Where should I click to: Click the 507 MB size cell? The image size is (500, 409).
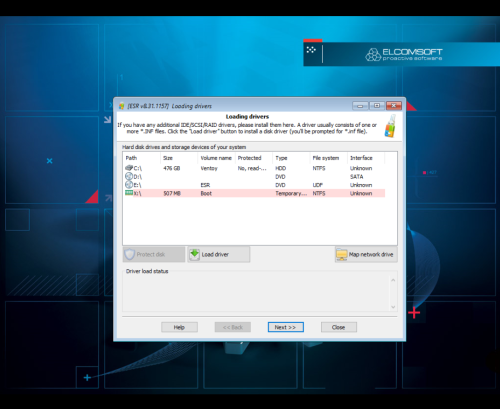pos(172,193)
